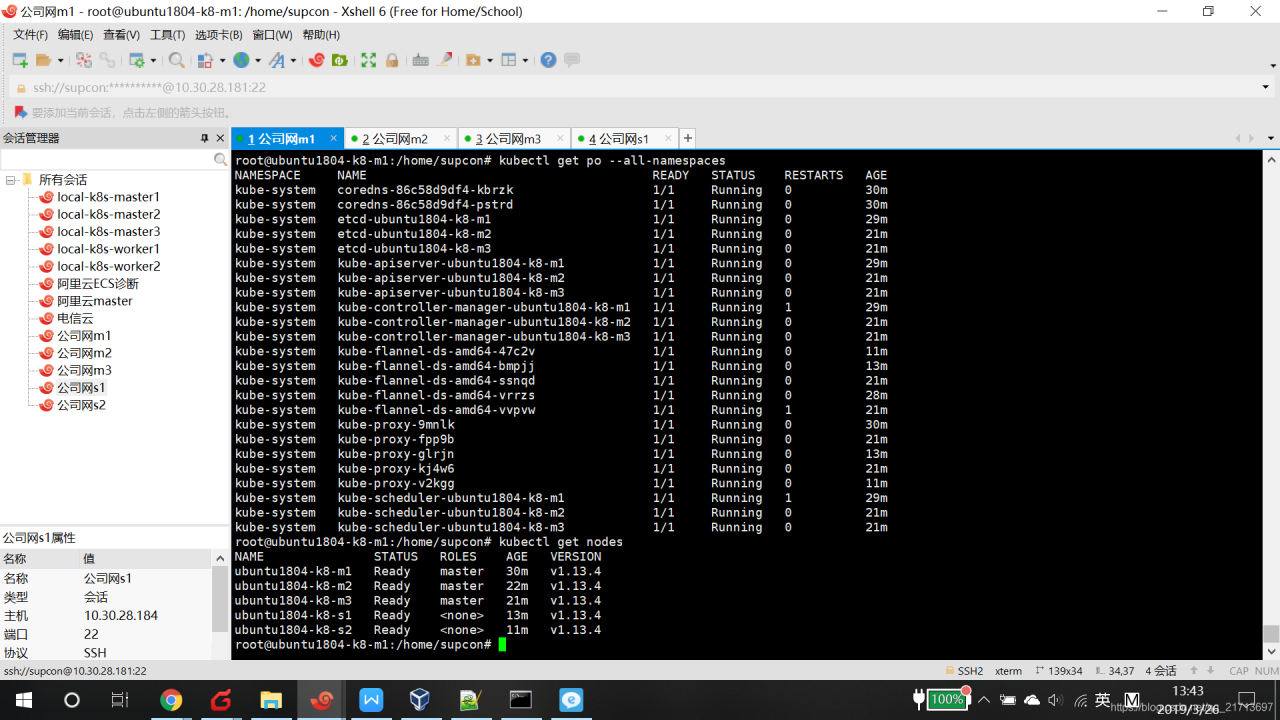Collapse the 所有会话 tree node

tap(10, 180)
